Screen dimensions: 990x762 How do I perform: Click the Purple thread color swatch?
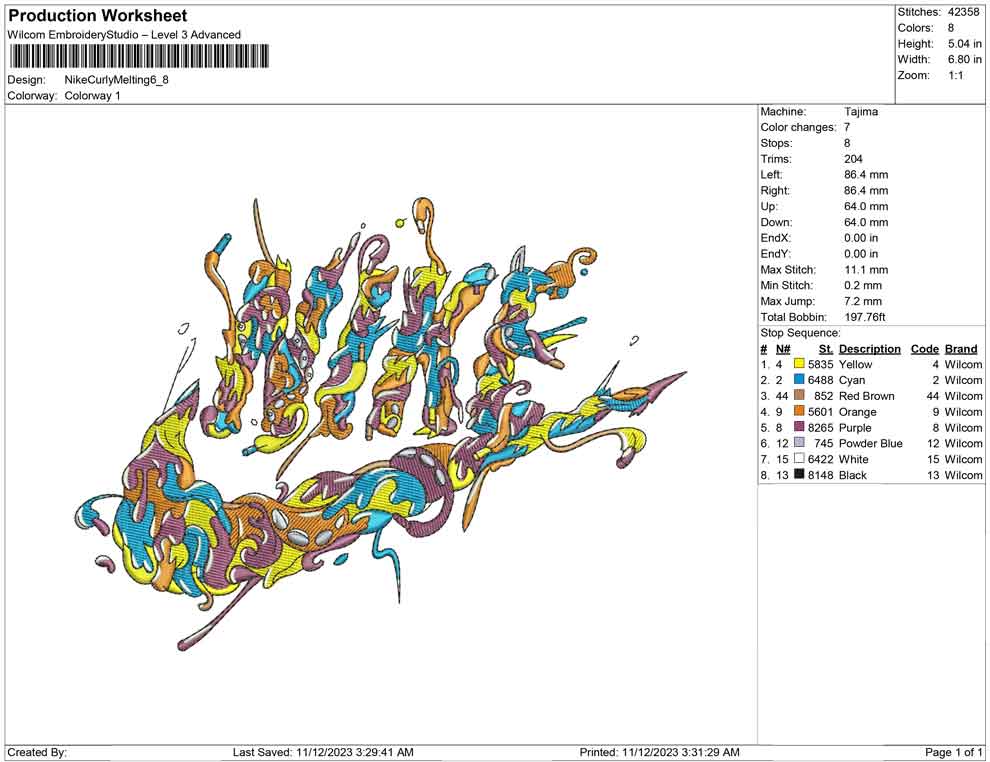tap(799, 427)
